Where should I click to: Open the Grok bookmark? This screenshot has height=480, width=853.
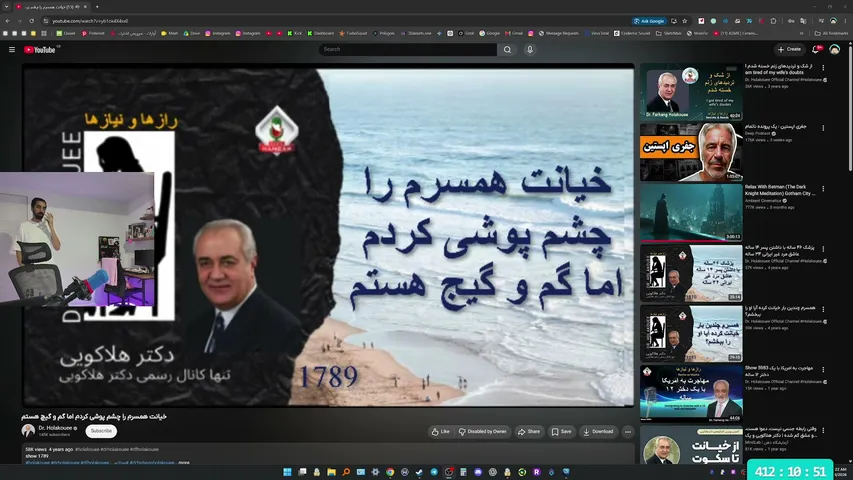[x=466, y=33]
